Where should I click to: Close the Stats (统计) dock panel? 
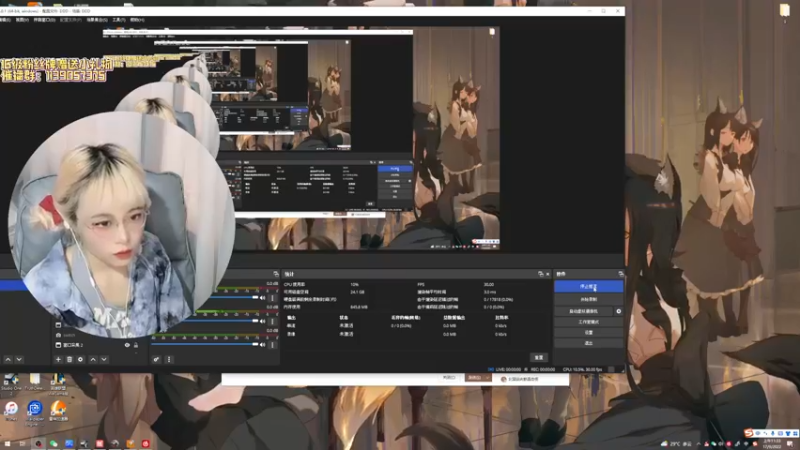click(x=548, y=274)
